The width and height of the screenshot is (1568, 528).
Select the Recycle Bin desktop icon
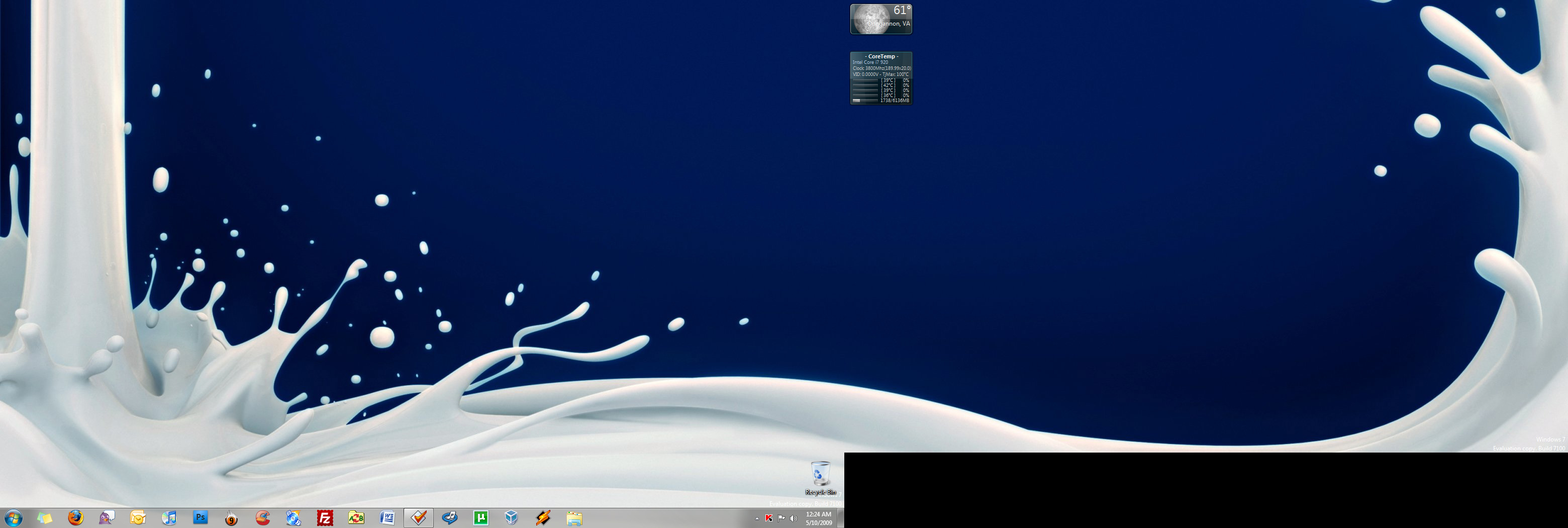[821, 479]
